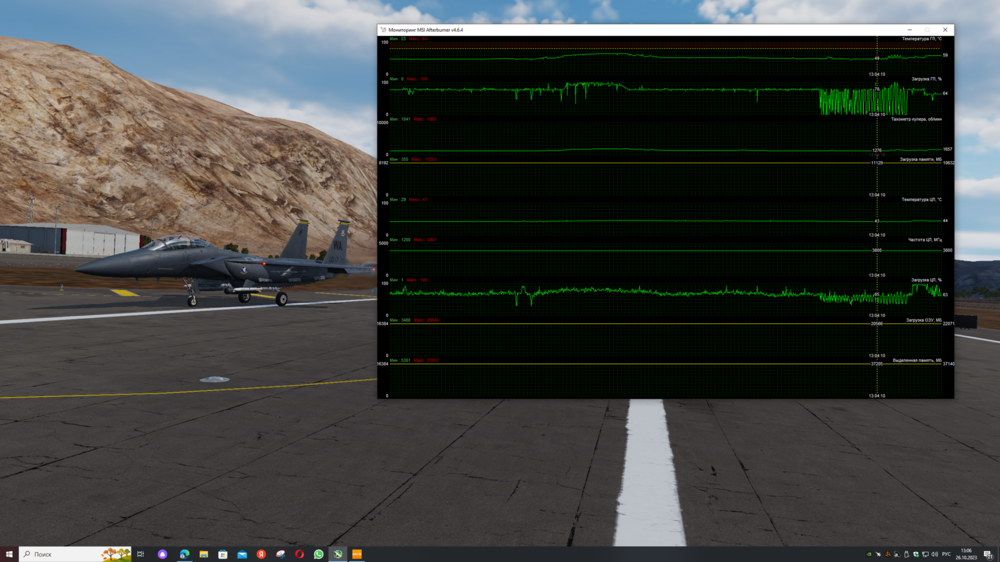Click the spiky section of GPU load graph
The height and width of the screenshot is (562, 1000).
[x=864, y=101]
